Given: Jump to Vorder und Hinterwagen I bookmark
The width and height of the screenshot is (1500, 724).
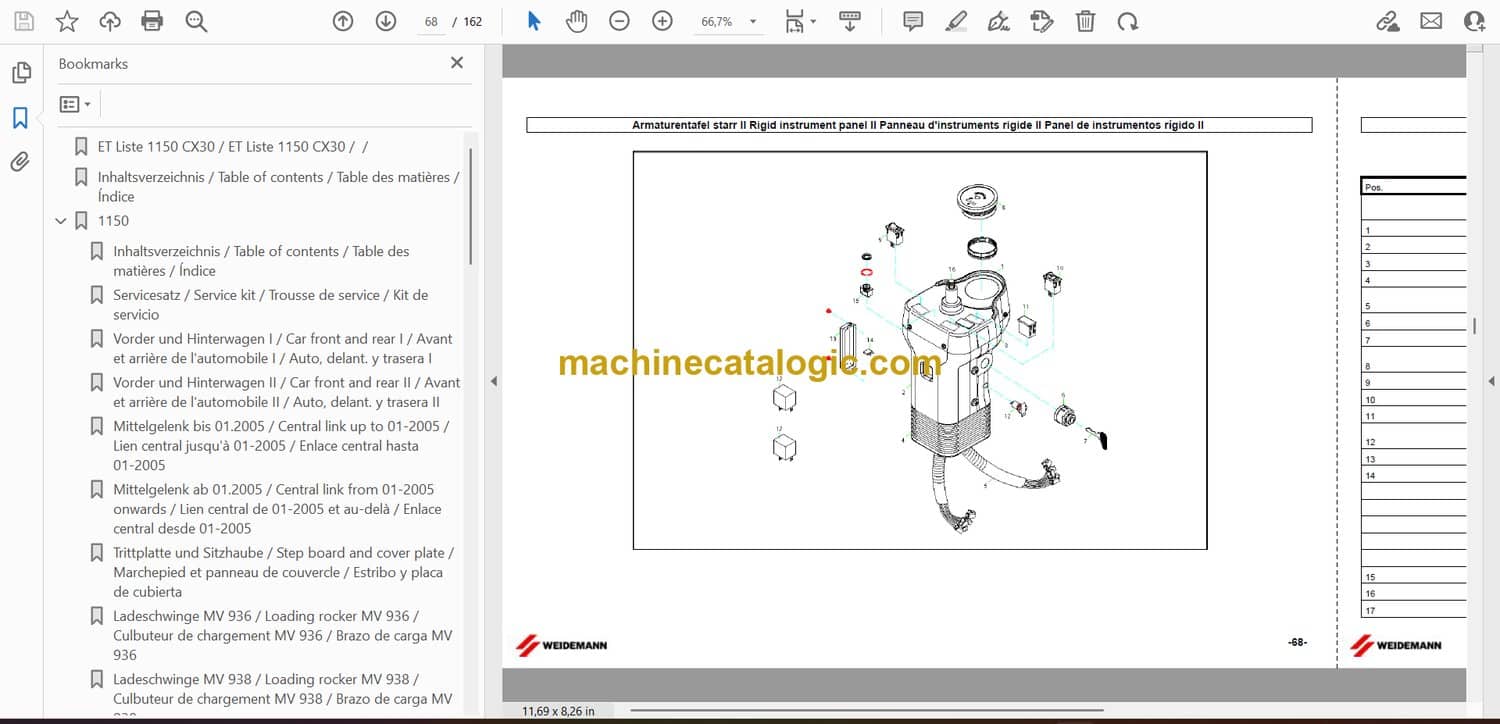Looking at the screenshot, I should pos(283,349).
